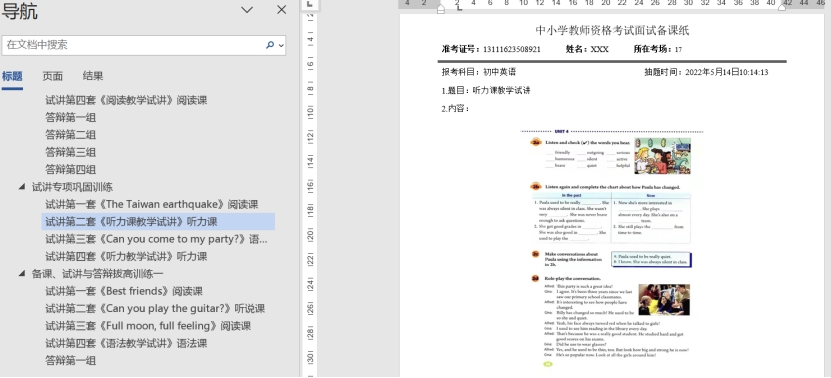
Task: Switch to the 结果 tab
Action: pyautogui.click(x=93, y=76)
